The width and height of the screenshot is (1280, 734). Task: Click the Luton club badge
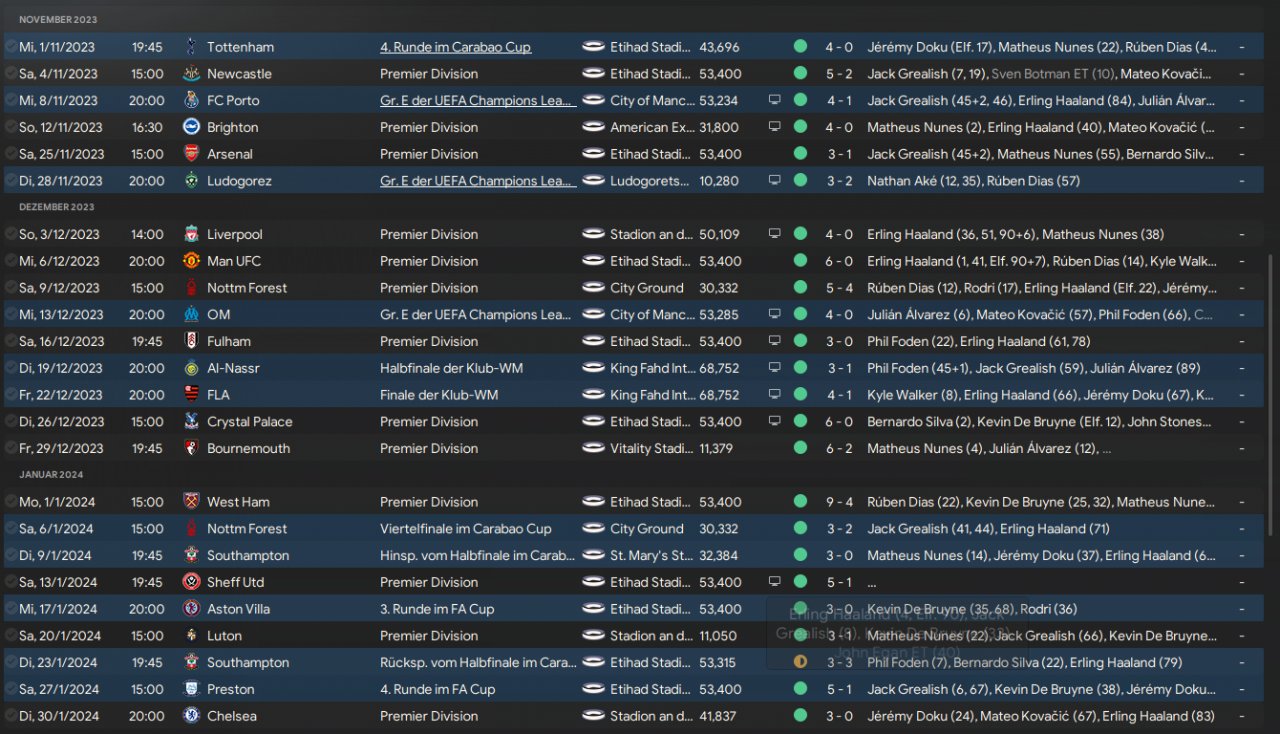(191, 636)
